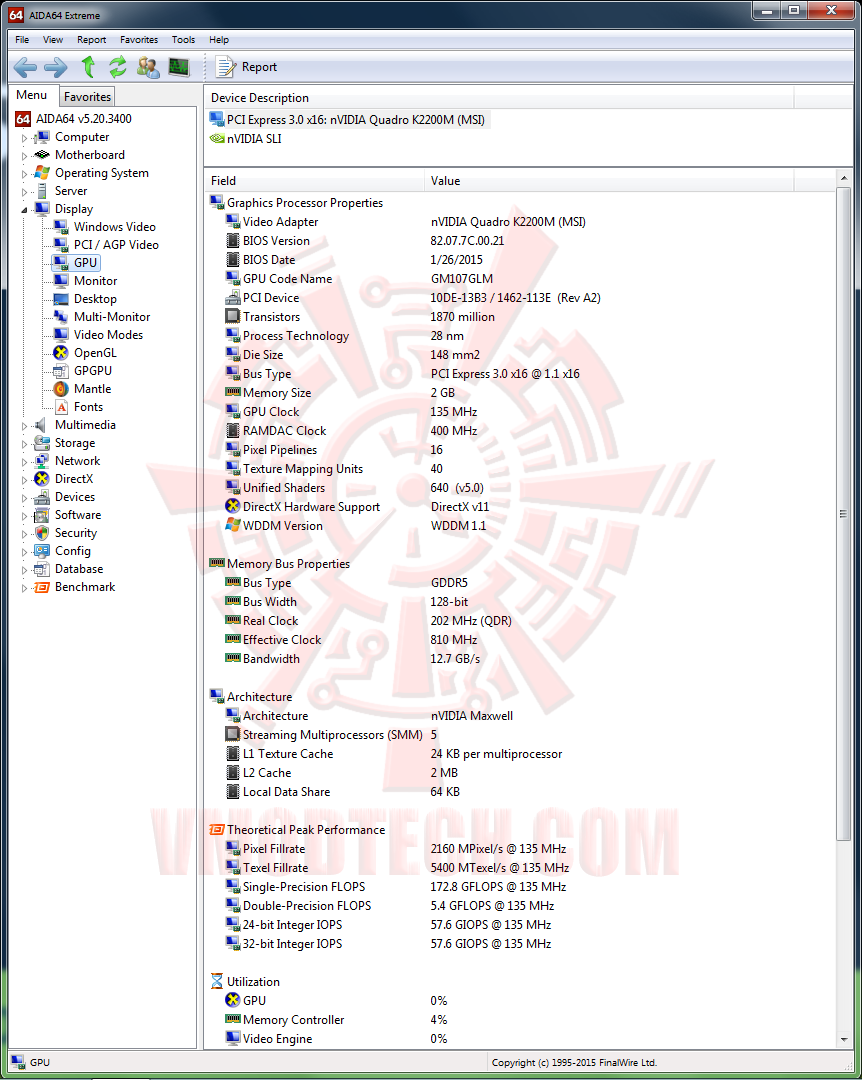This screenshot has width=862, height=1080.
Task: Expand the Operating System node
Action: 24,174
